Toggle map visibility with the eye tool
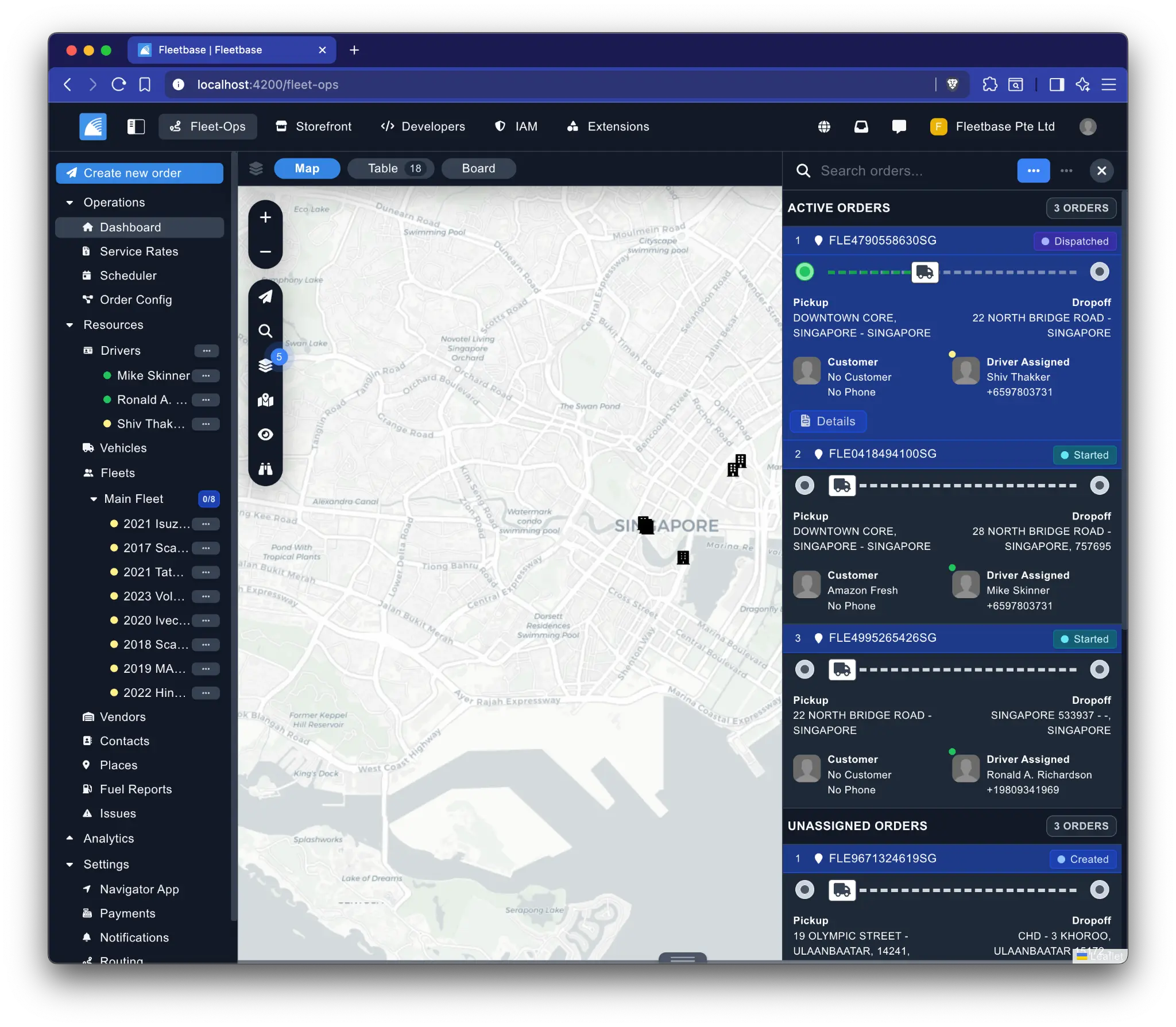Screen dimensions: 1176x1027 point(266,435)
